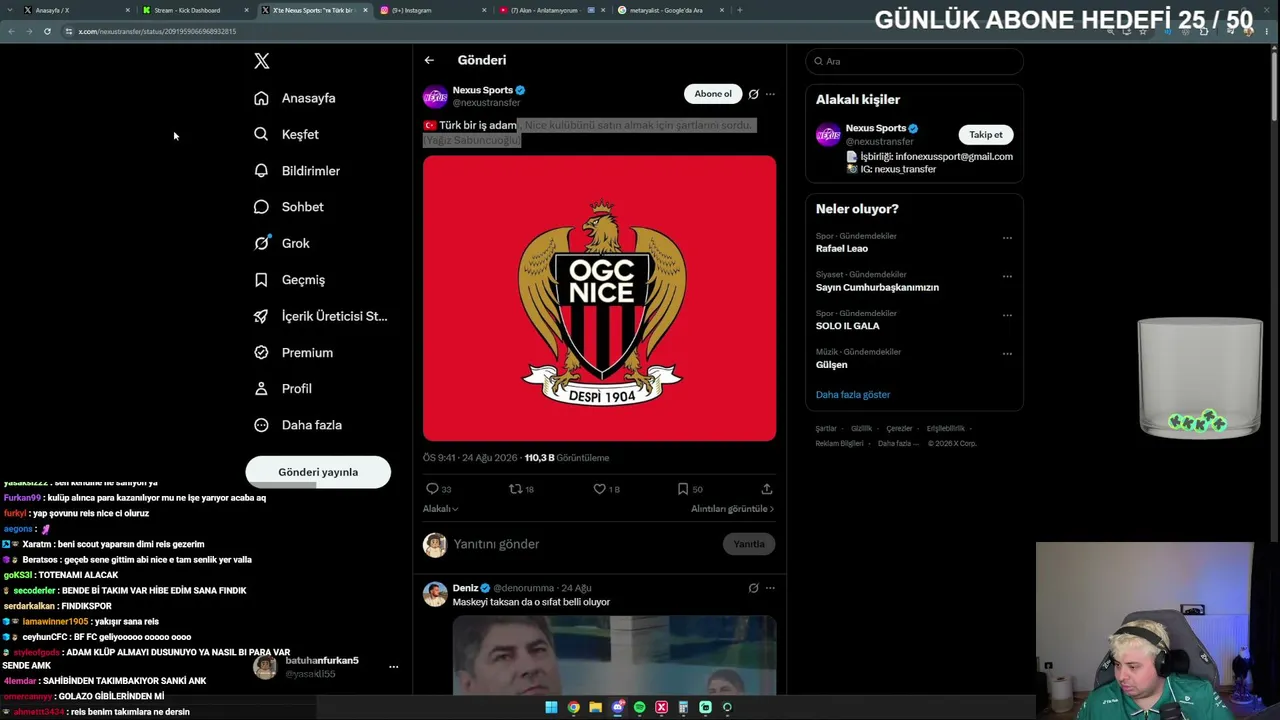Open the Grok icon in sidebar
The width and height of the screenshot is (1280, 720).
261,243
